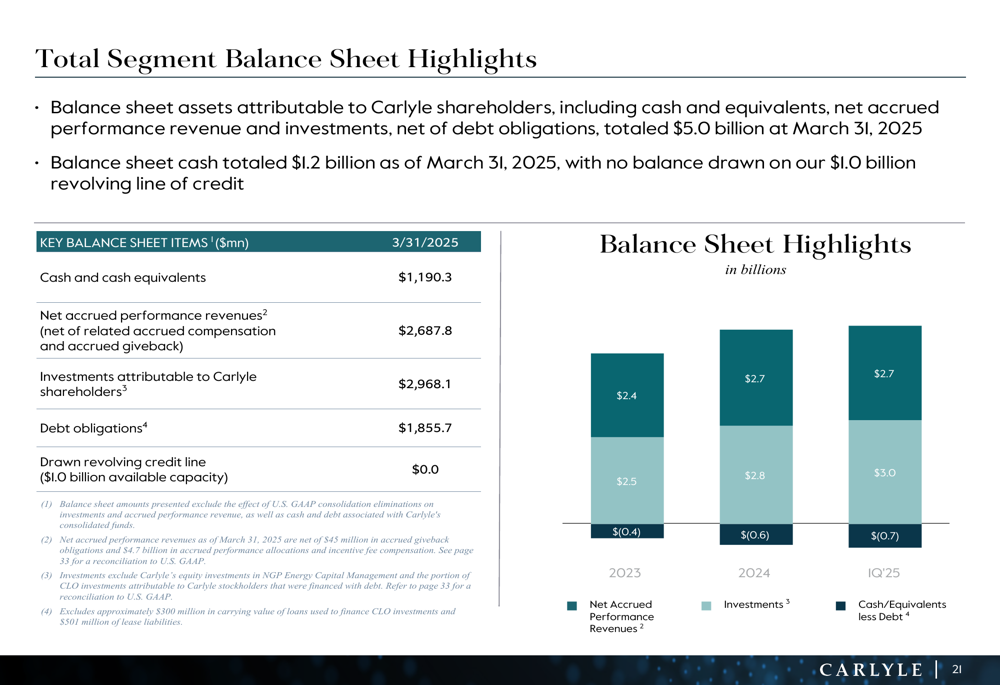The height and width of the screenshot is (685, 1000).
Task: Select the 'in billions' chart subtitle
Action: [755, 270]
